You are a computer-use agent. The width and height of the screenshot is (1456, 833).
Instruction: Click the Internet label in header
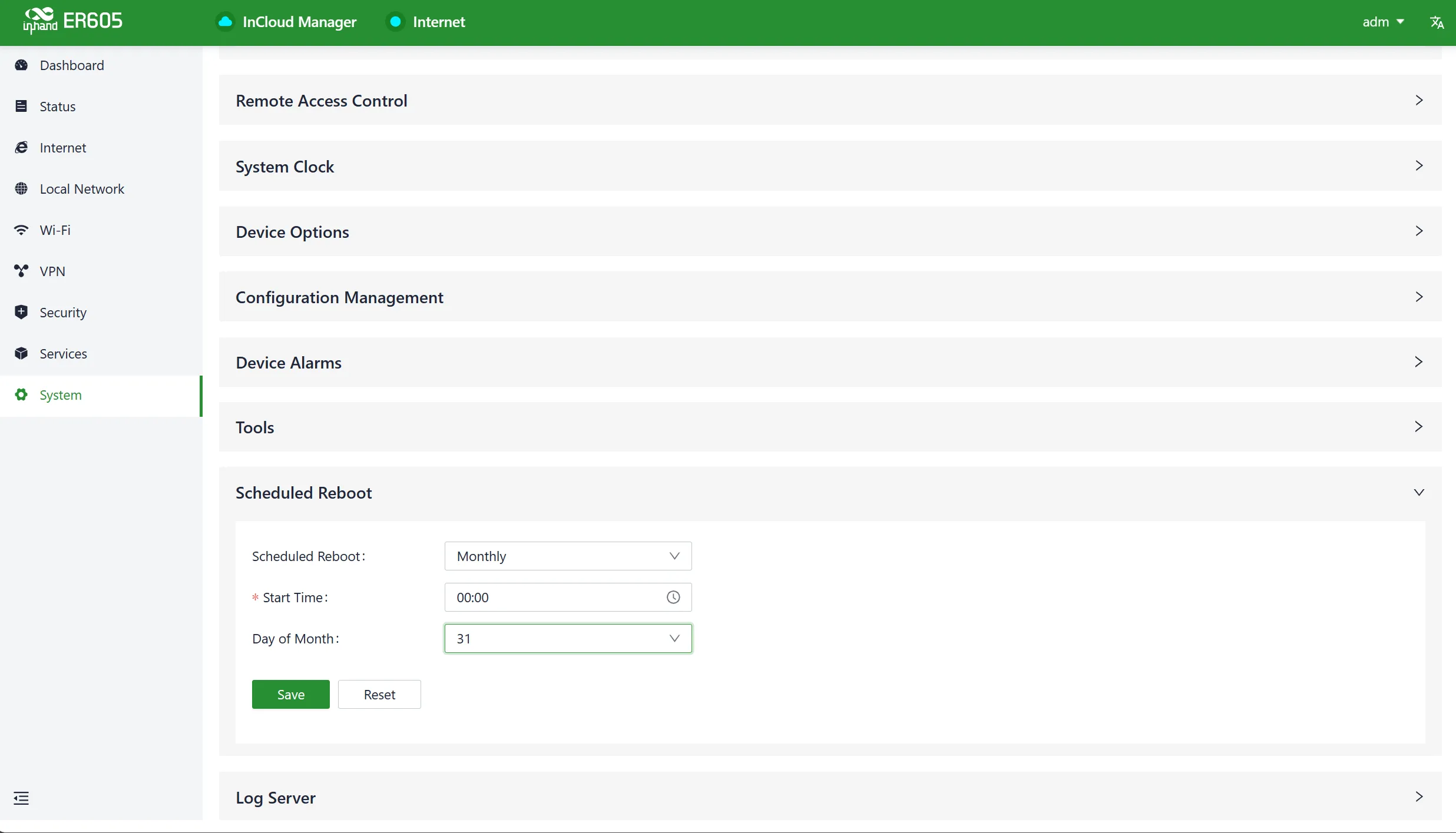[439, 22]
